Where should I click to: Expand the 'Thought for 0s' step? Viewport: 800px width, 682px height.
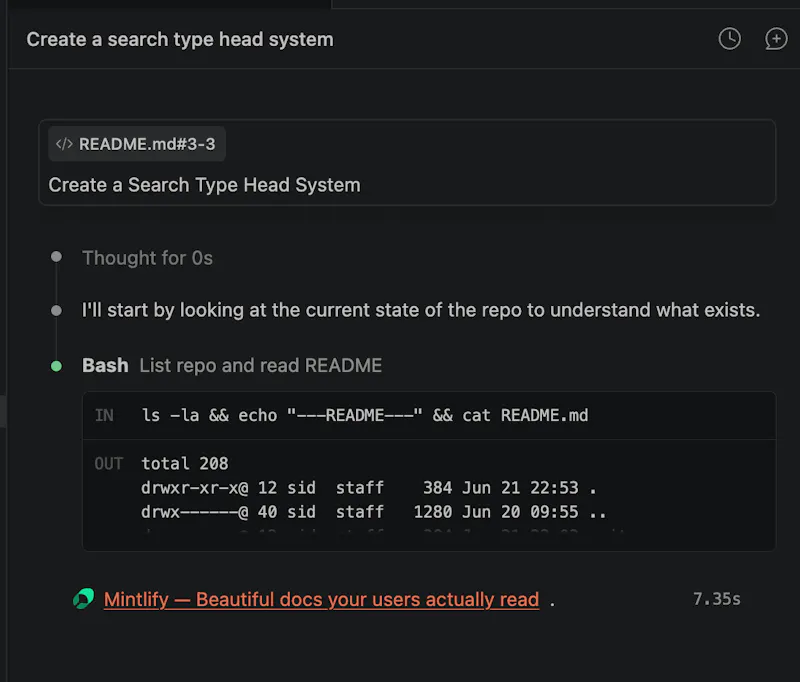click(x=147, y=258)
